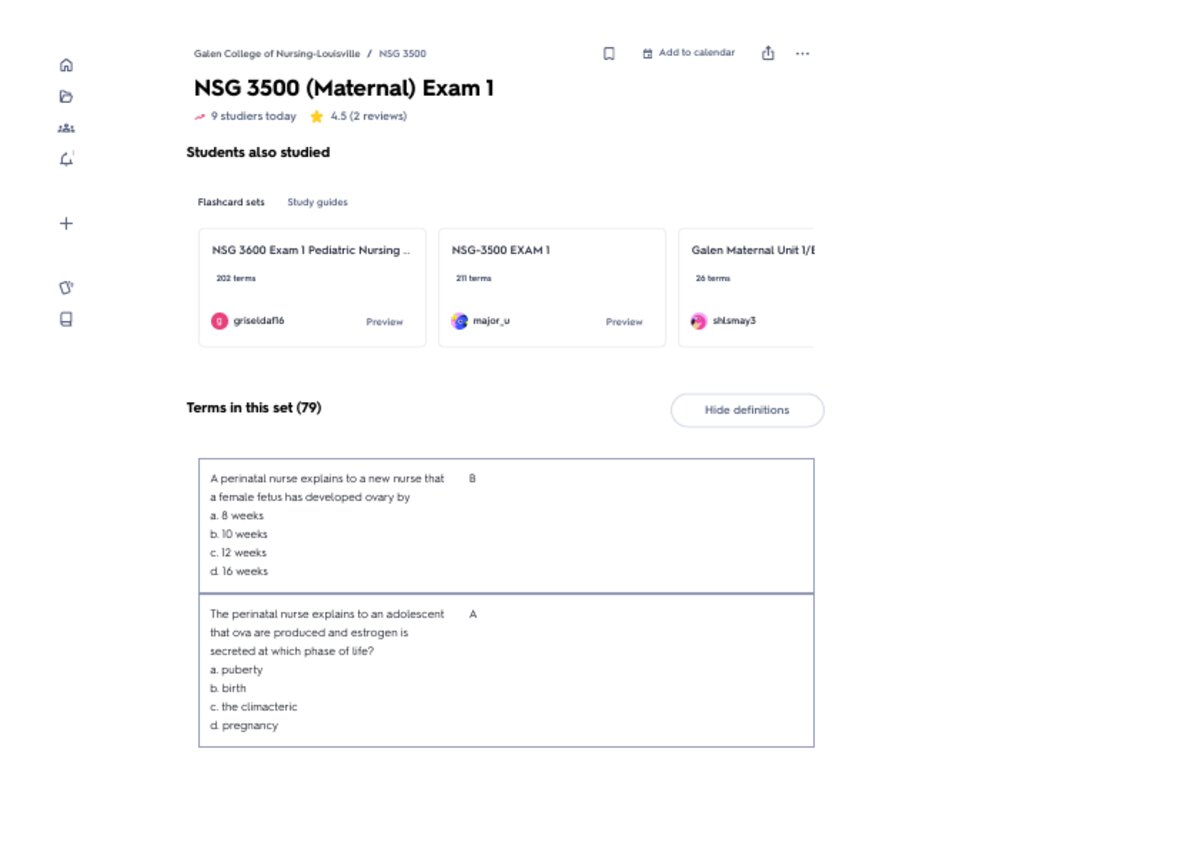
Task: Click the calendar icon beside Add to calendar
Action: 648,54
